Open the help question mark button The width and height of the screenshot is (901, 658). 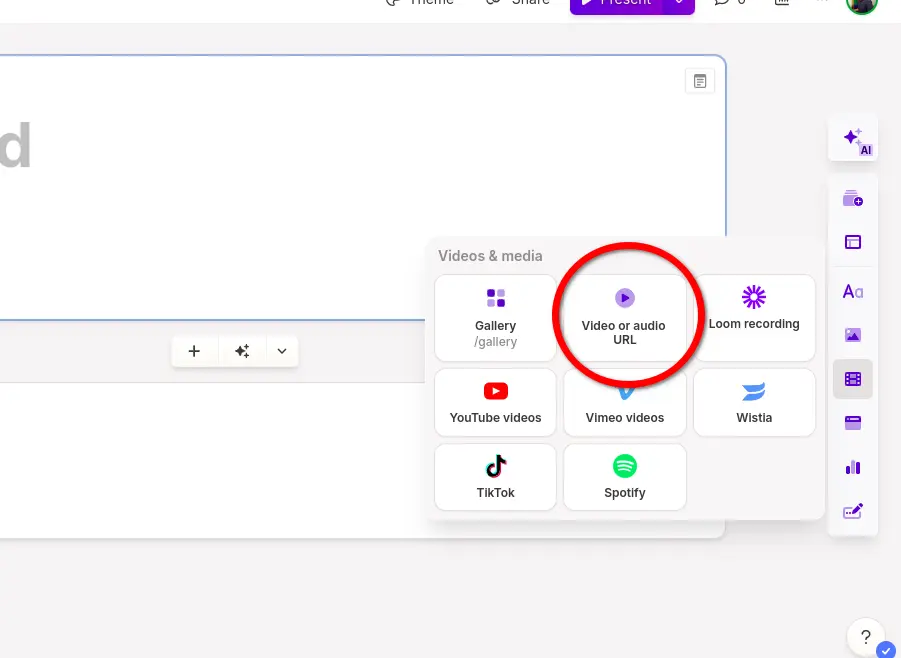pos(865,637)
